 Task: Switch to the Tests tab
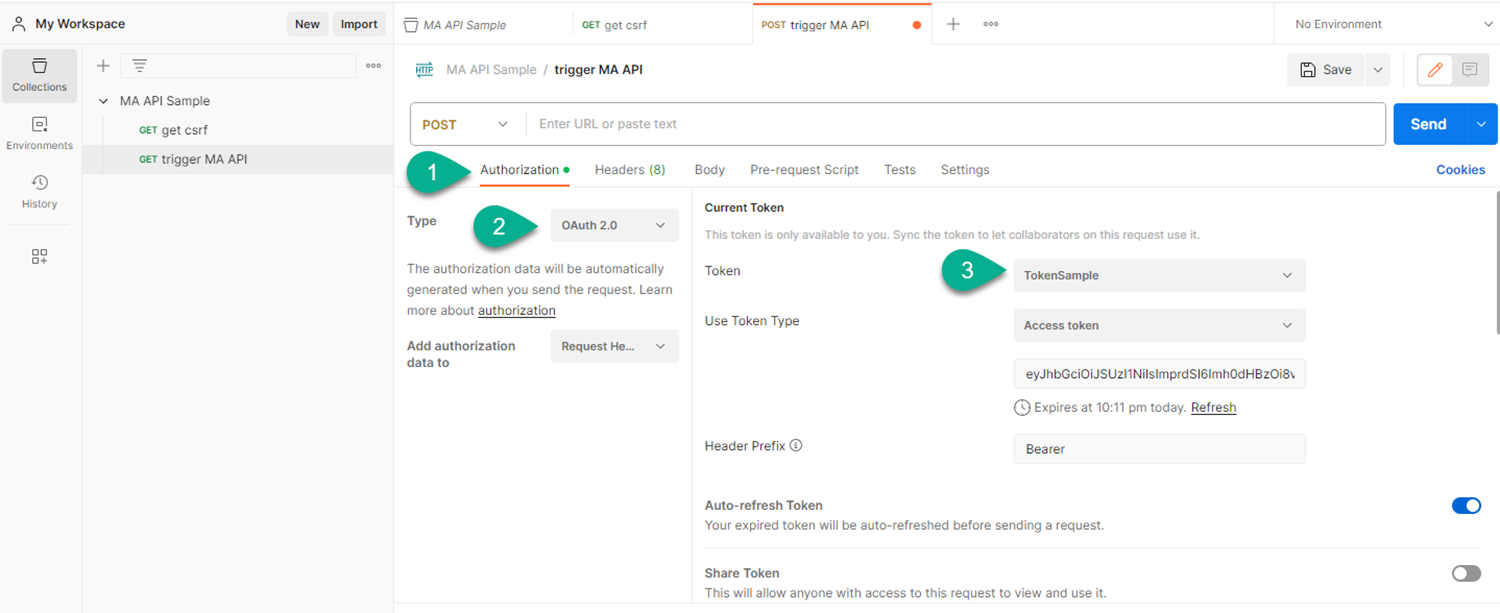899,170
